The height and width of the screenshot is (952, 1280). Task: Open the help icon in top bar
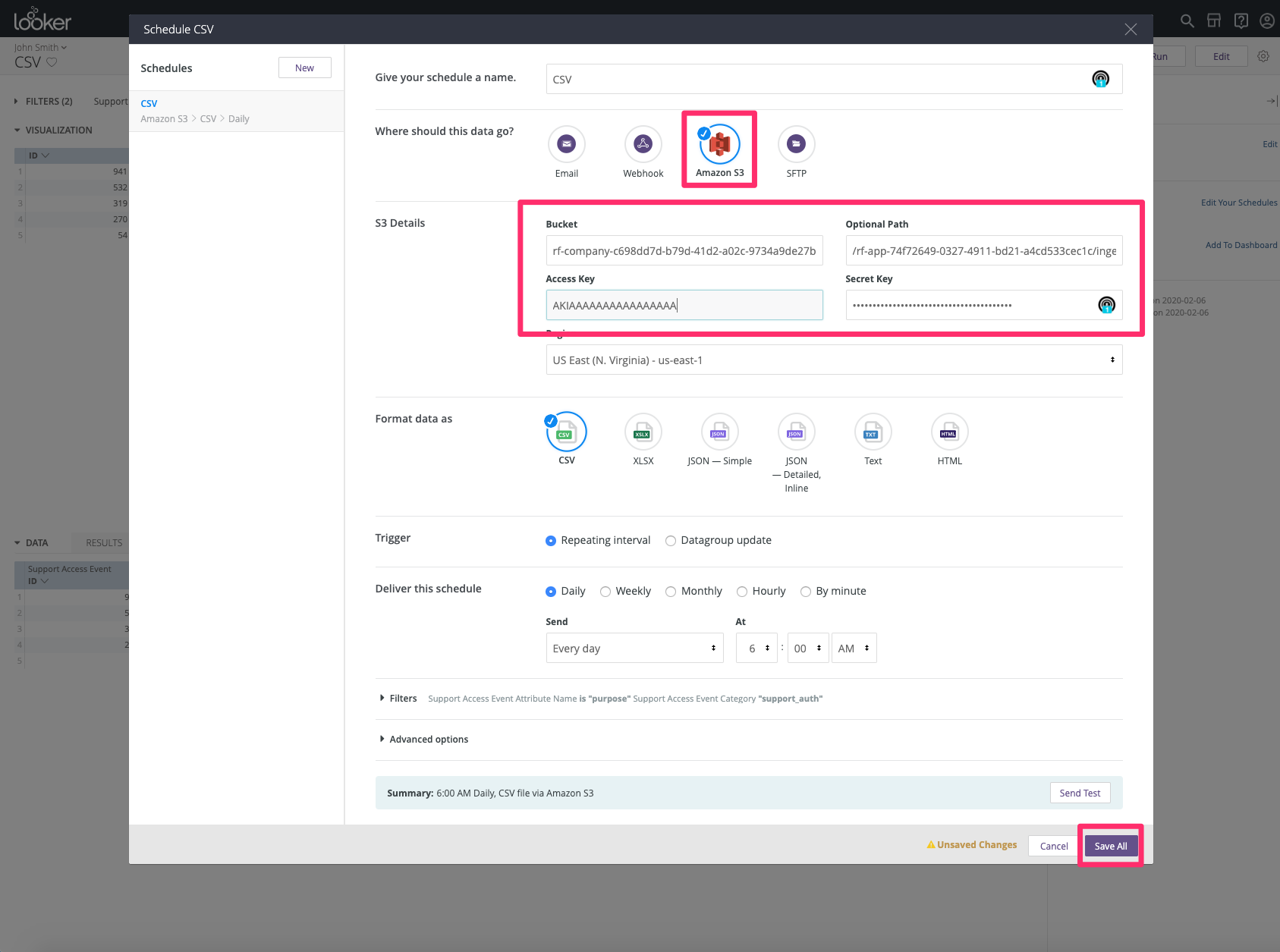[x=1241, y=20]
